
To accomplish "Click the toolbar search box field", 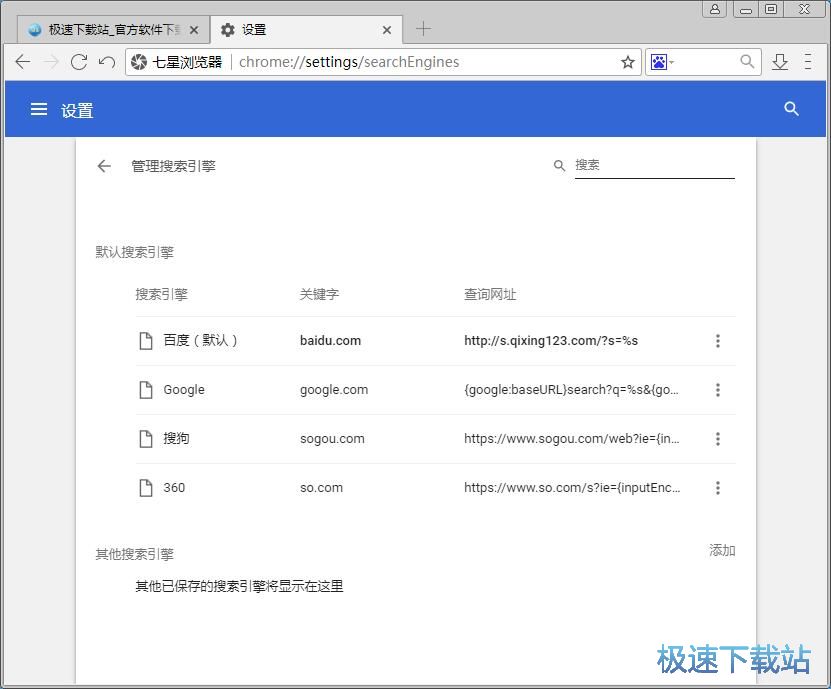I will 705,62.
